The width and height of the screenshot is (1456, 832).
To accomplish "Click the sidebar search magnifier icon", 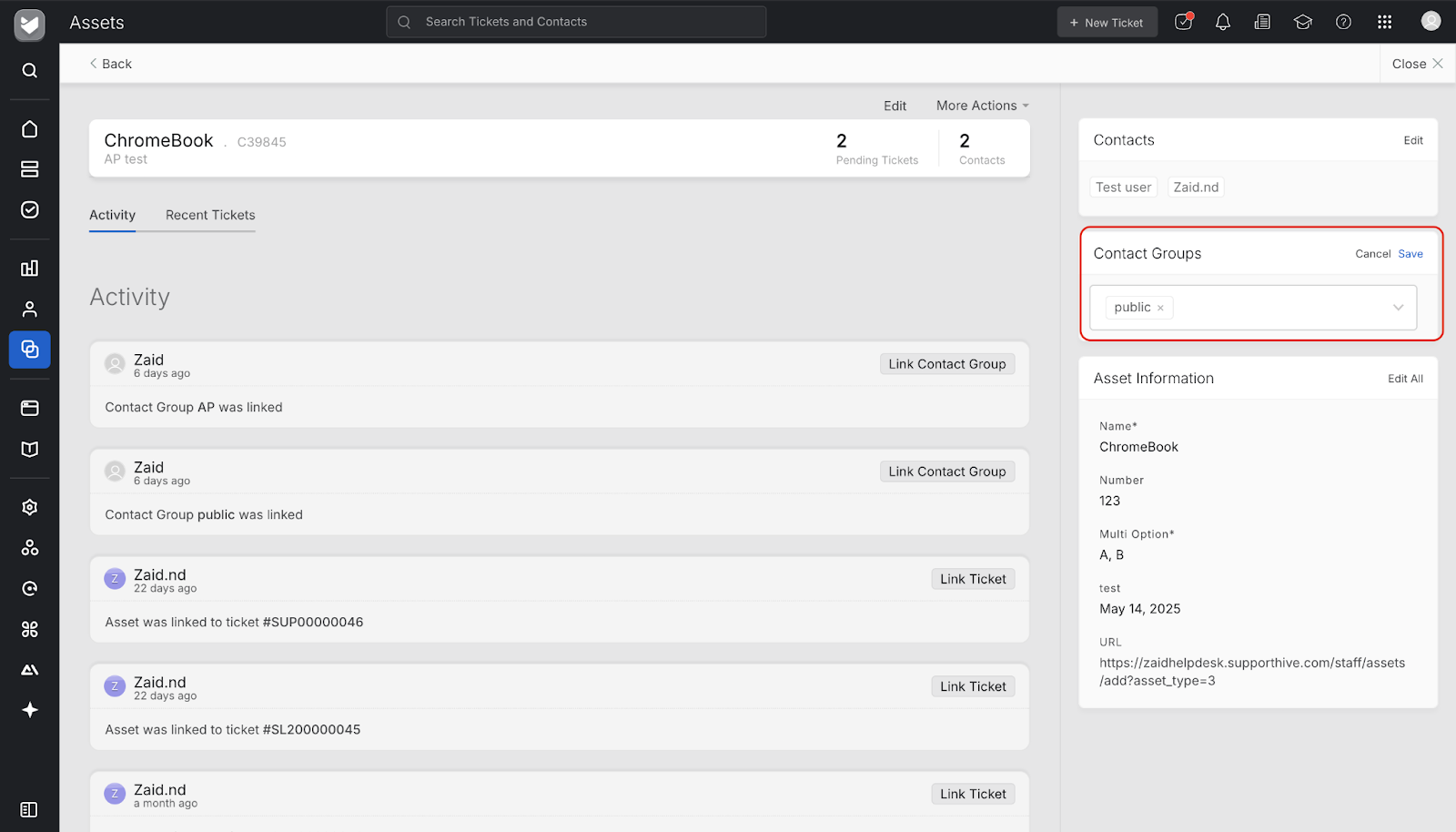I will pos(29,70).
